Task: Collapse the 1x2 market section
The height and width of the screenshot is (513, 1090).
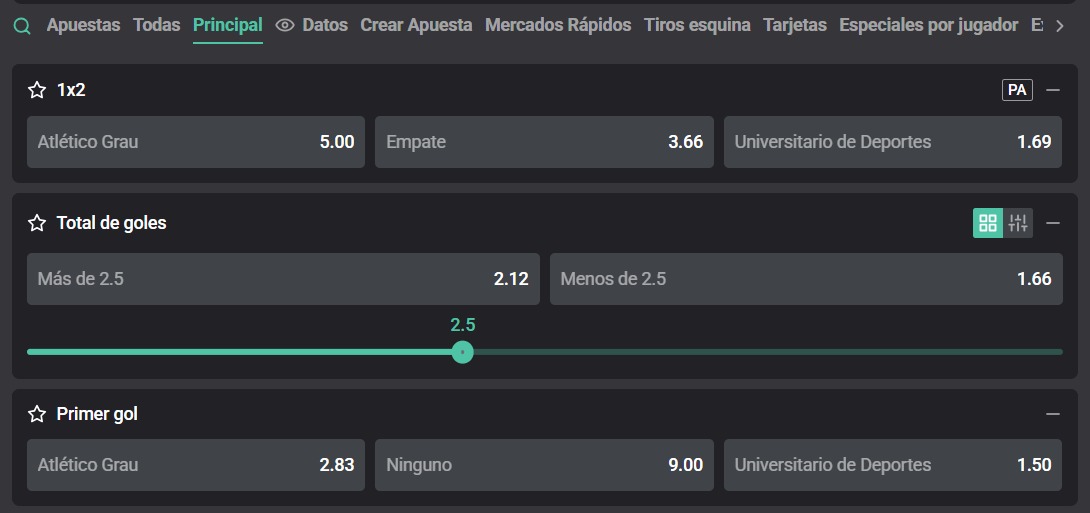Action: (1053, 90)
